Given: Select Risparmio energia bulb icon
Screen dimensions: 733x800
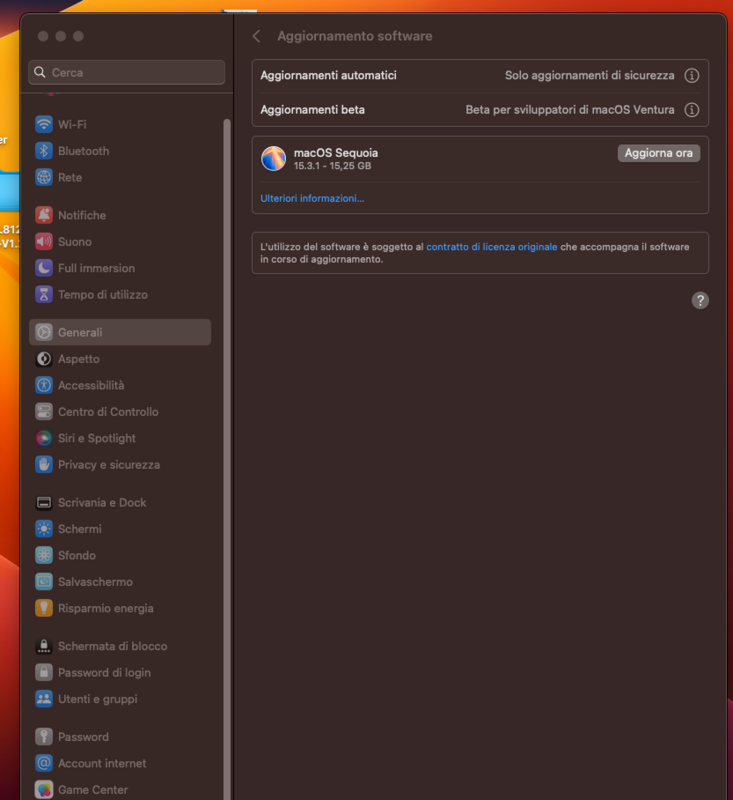Looking at the screenshot, I should 44,608.
